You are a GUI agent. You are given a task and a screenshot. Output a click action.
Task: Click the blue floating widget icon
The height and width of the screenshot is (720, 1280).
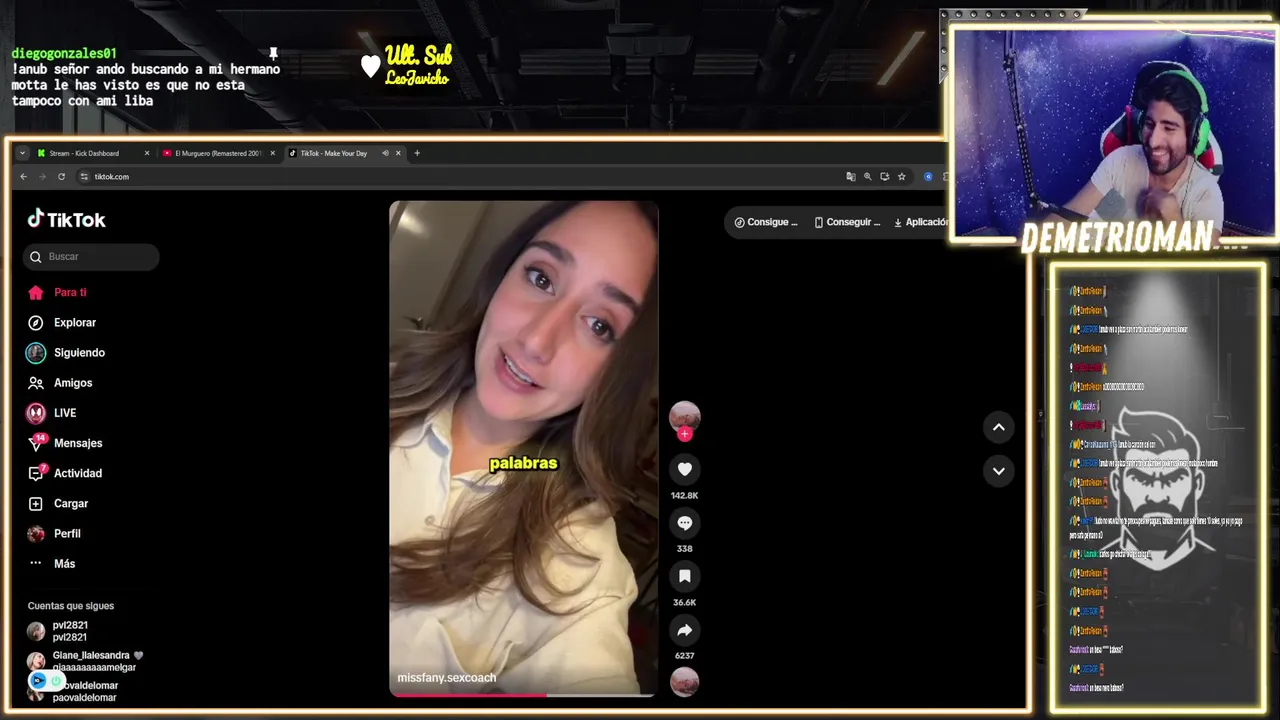(38, 681)
